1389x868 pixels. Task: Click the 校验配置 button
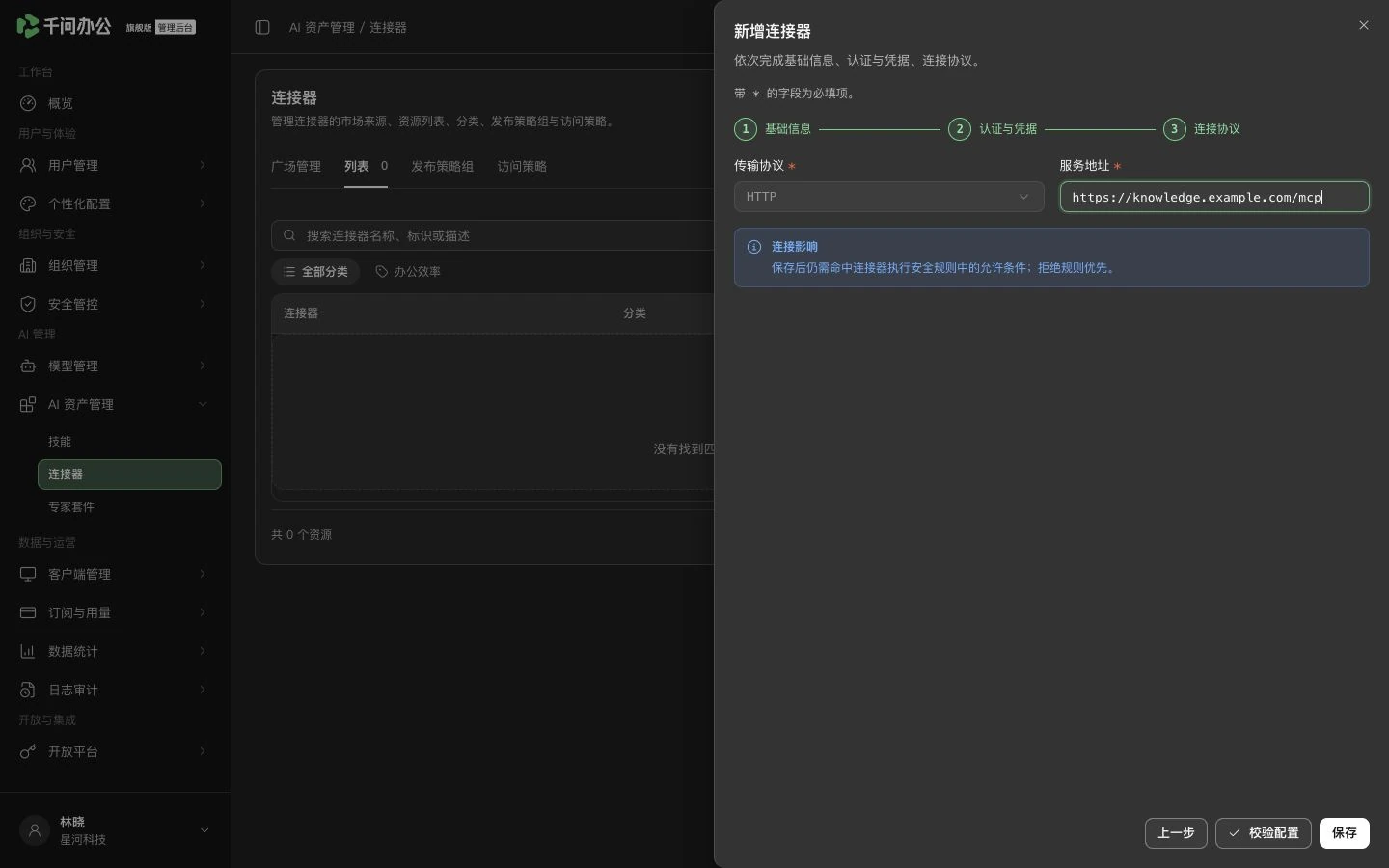coord(1264,833)
